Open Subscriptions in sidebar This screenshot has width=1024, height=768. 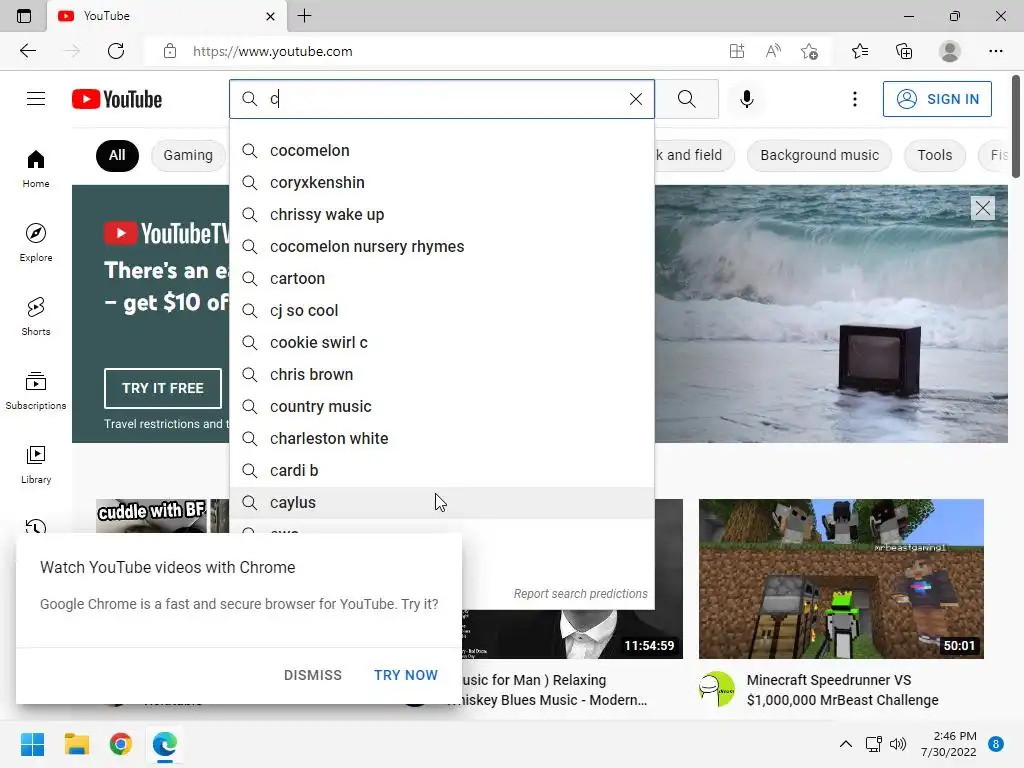coord(36,391)
